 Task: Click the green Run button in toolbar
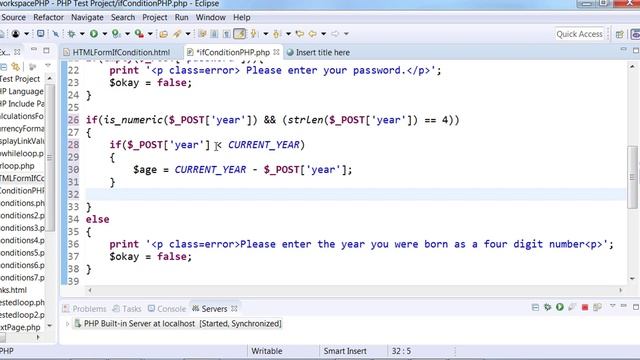[94, 34]
